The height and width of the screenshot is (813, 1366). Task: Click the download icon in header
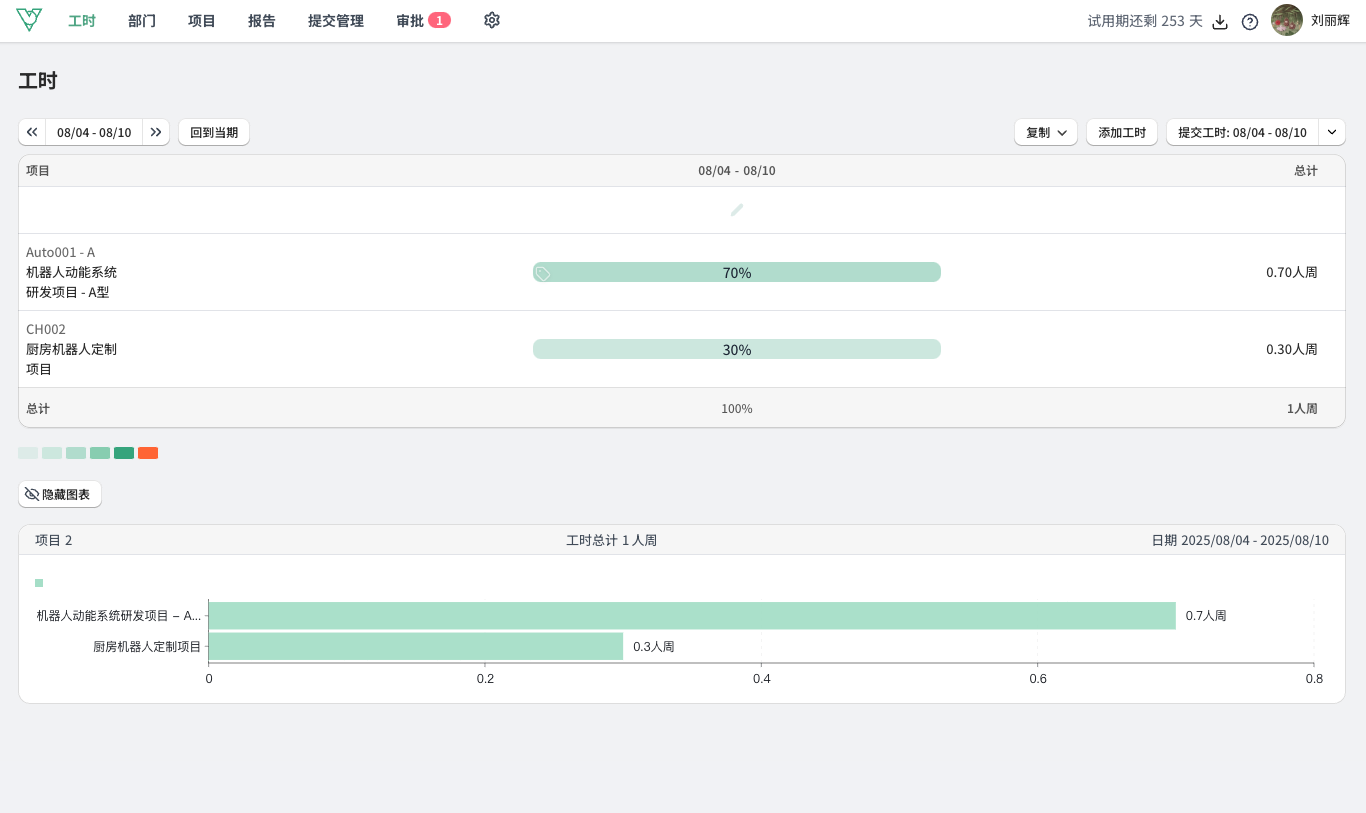(x=1219, y=22)
